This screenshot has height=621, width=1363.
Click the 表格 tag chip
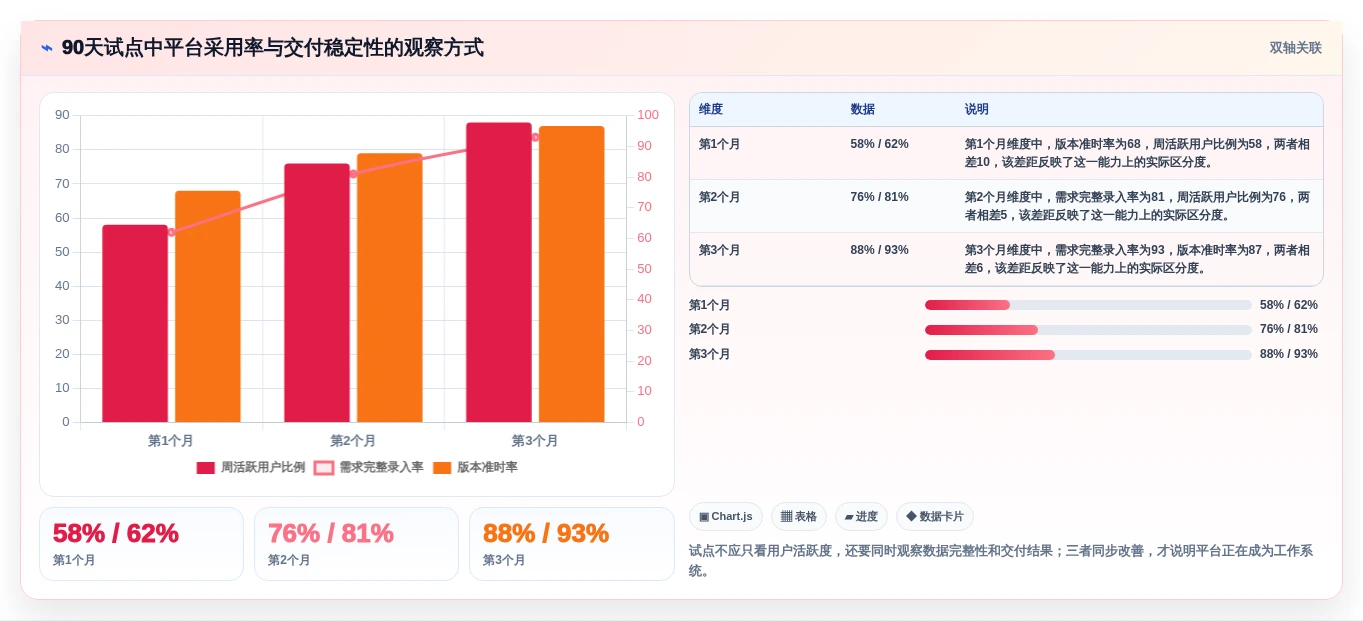pos(799,516)
